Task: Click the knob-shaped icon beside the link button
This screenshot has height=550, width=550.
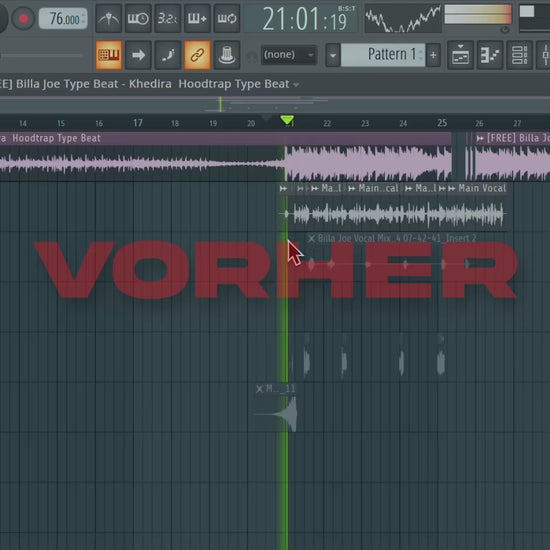Action: [x=227, y=55]
